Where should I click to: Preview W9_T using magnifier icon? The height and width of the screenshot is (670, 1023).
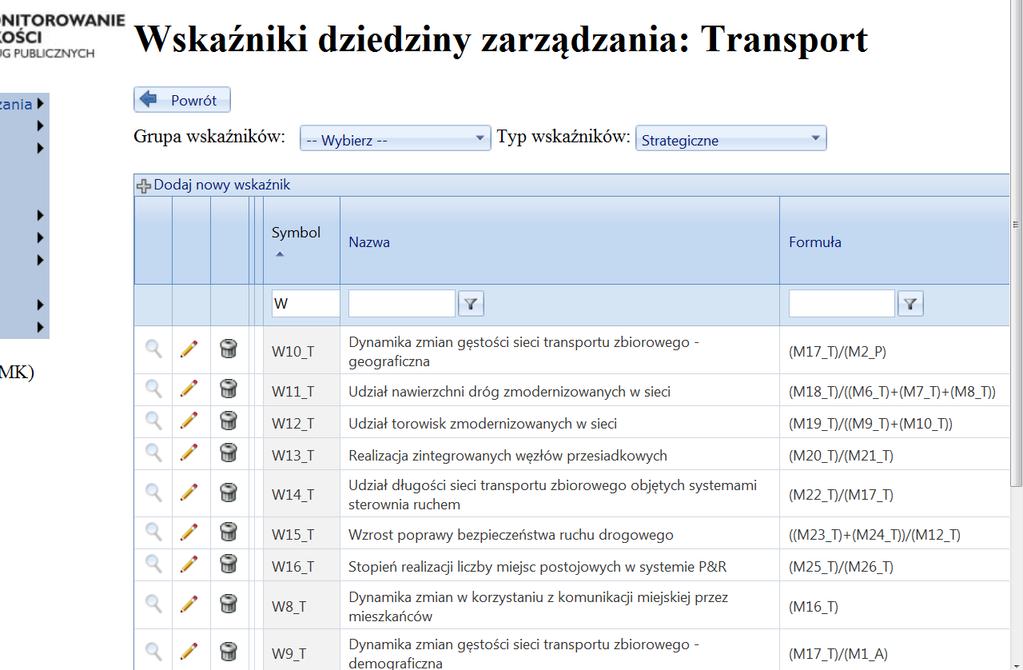[x=153, y=650]
